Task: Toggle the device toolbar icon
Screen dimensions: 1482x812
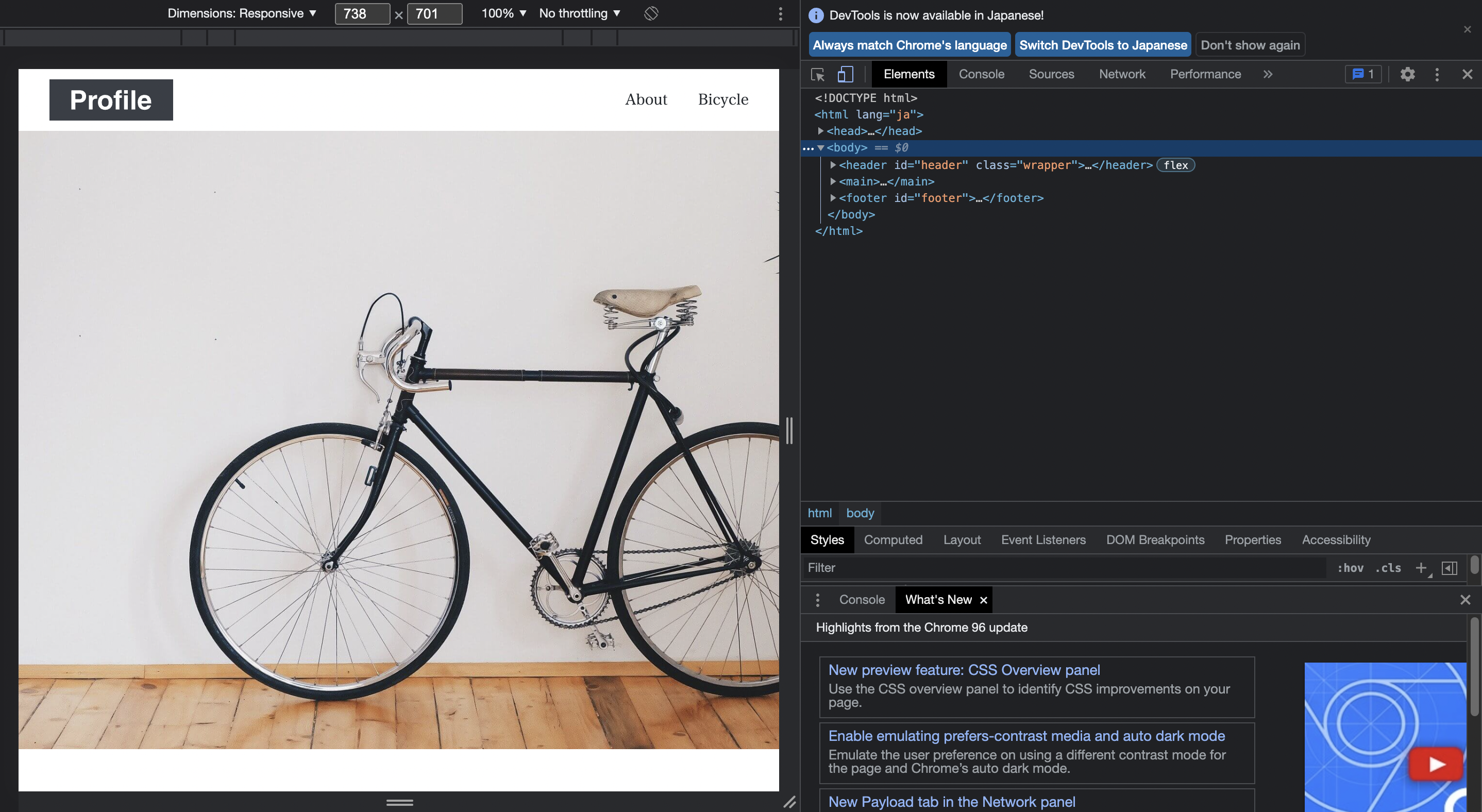Action: [x=845, y=74]
